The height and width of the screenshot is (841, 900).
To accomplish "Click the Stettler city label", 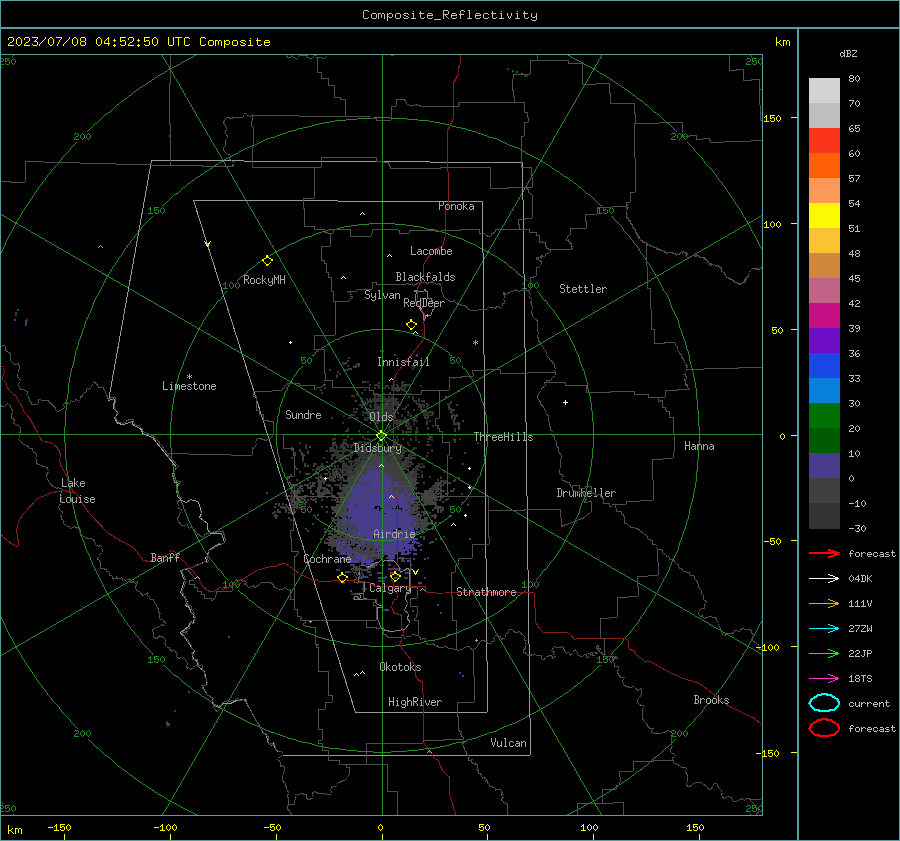I will click(x=583, y=289).
